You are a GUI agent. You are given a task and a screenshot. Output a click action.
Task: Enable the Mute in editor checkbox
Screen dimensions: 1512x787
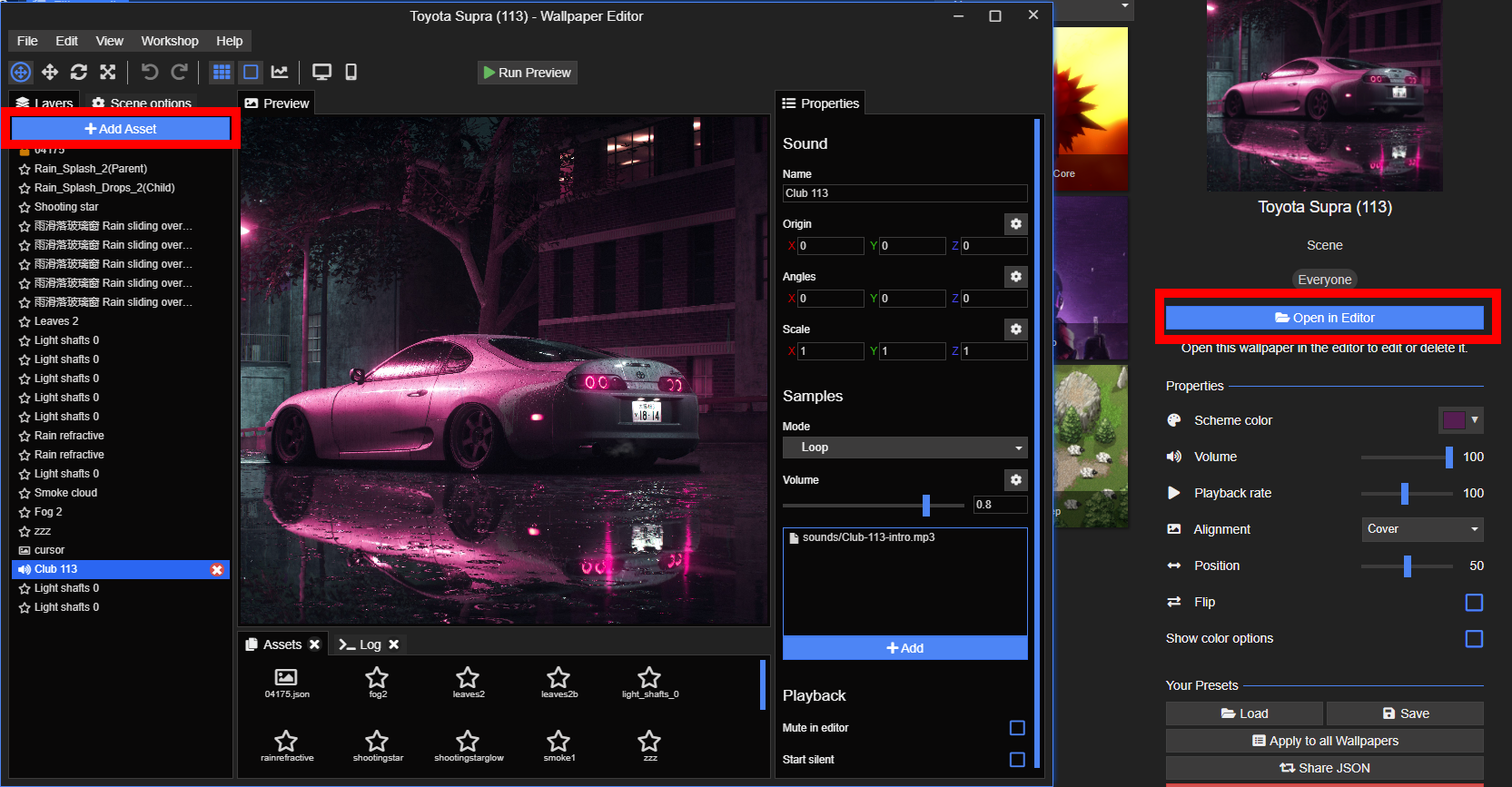coord(1017,728)
